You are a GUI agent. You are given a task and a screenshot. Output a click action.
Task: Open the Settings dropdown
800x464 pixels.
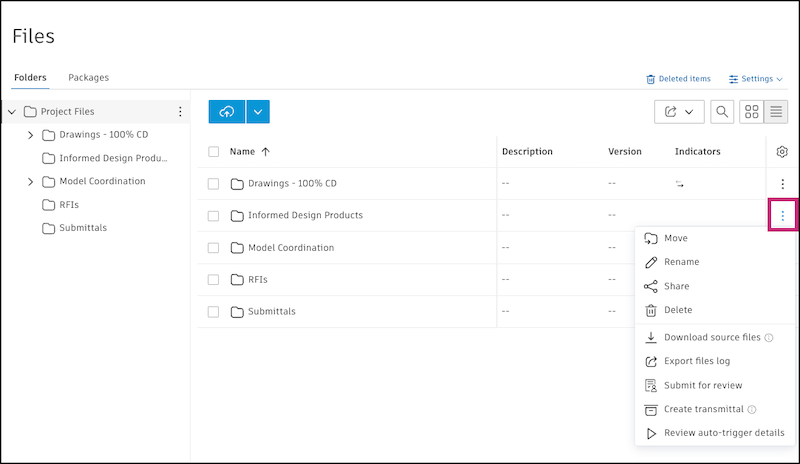point(756,79)
